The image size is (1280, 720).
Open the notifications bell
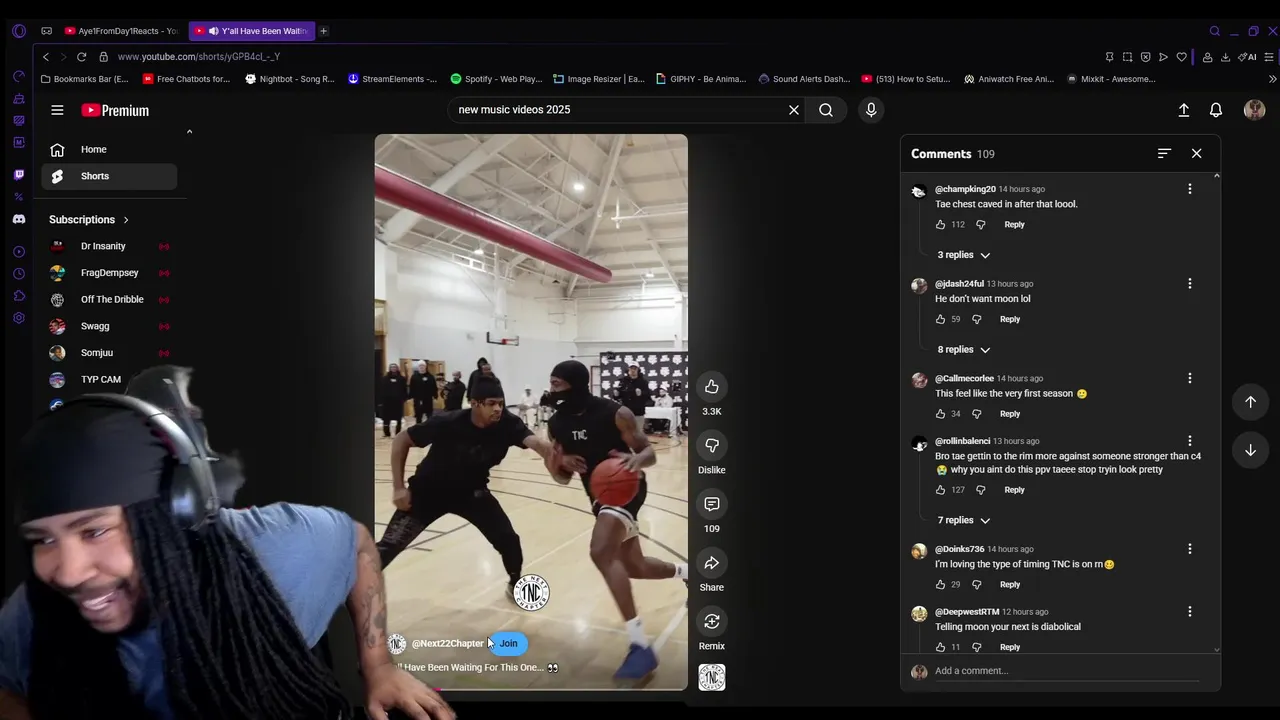tap(1216, 110)
